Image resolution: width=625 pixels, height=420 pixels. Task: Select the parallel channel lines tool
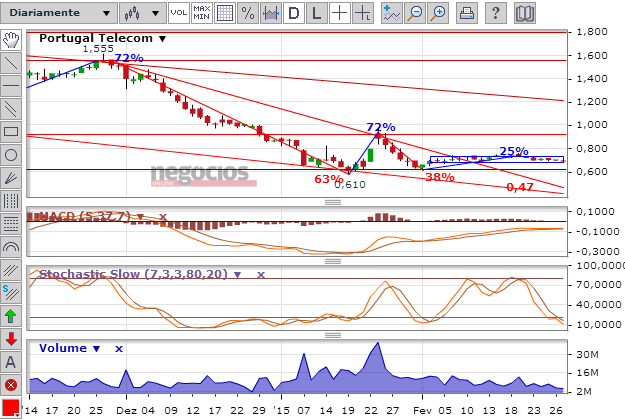point(11,109)
